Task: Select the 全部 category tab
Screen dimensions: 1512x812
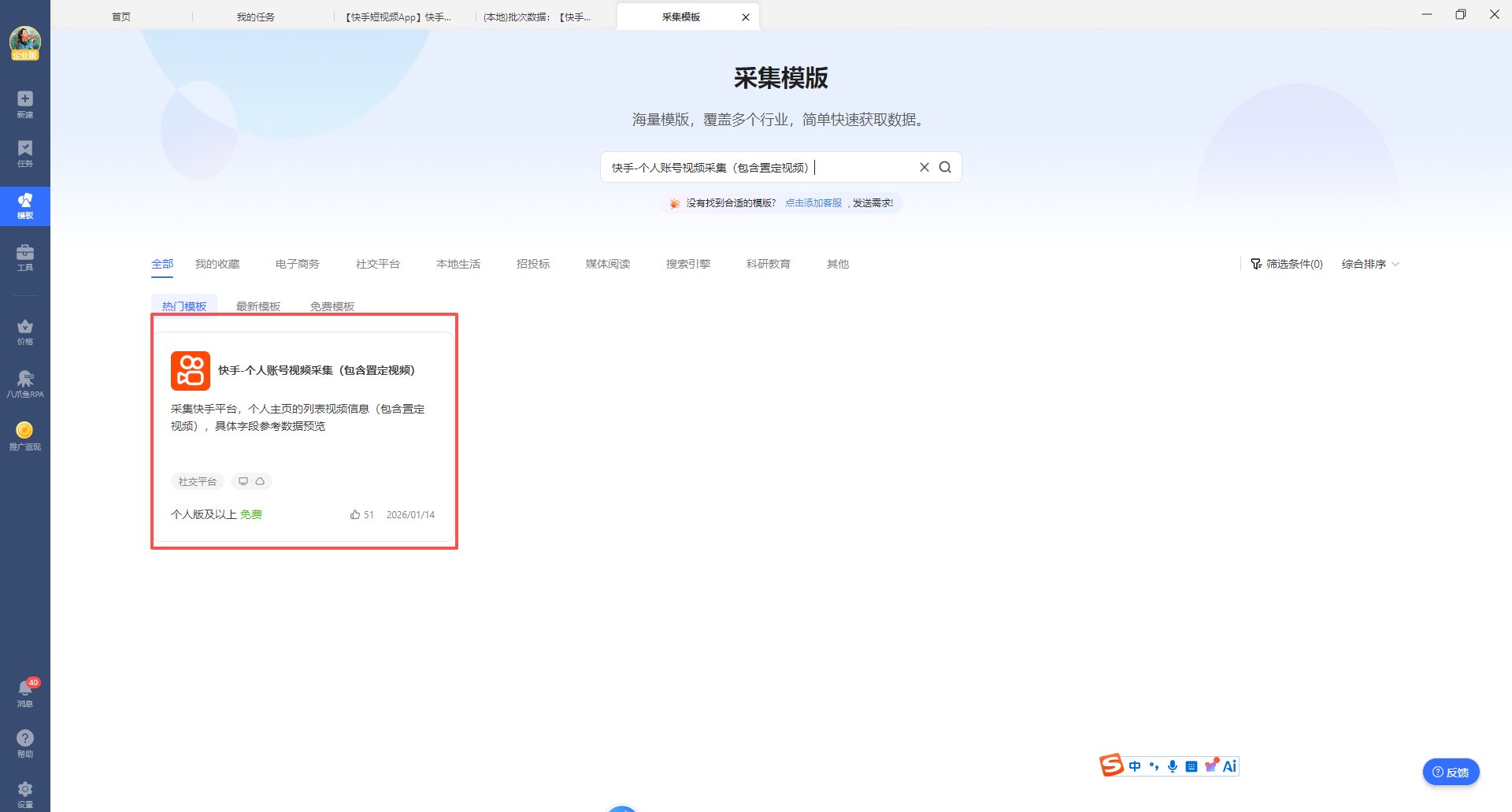Action: coord(162,264)
